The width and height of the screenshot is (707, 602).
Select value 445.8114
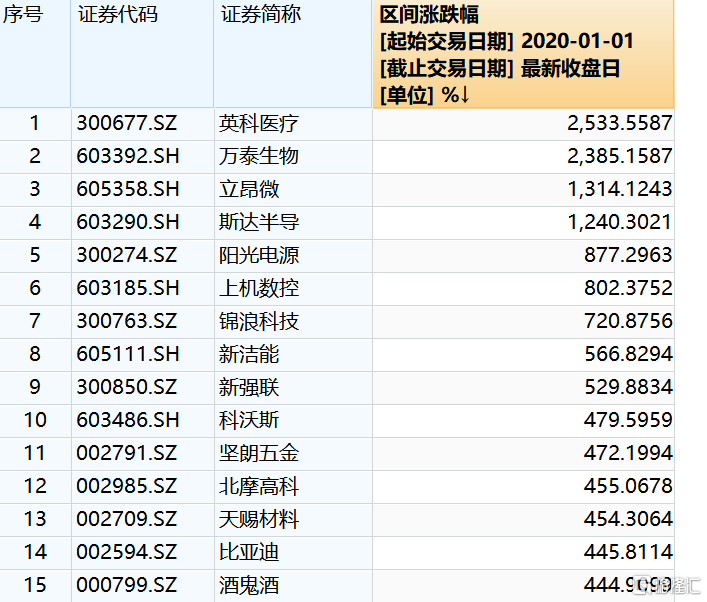628,551
